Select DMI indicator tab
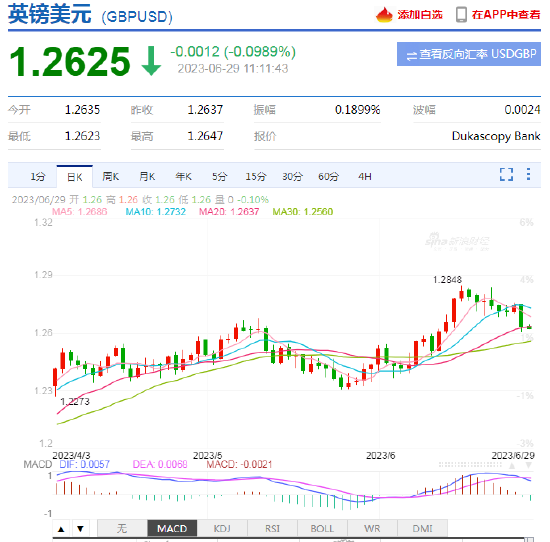Screen dimensions: 550x542 pos(422,528)
